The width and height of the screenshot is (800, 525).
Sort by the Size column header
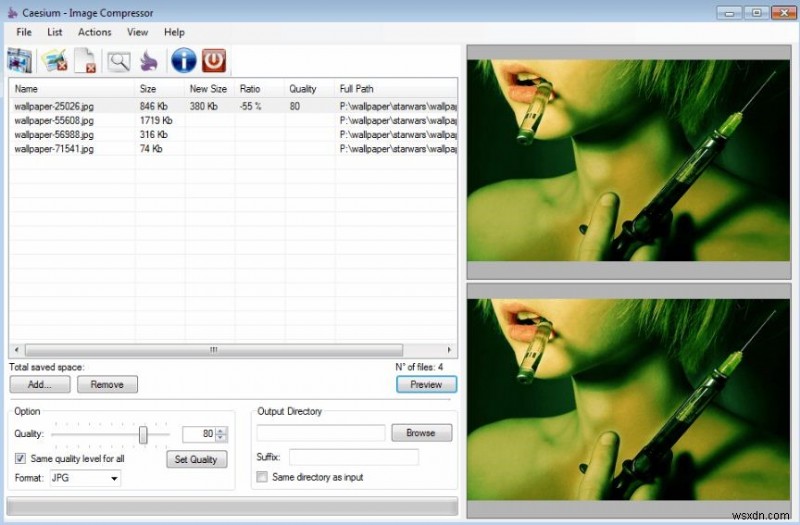(x=160, y=89)
